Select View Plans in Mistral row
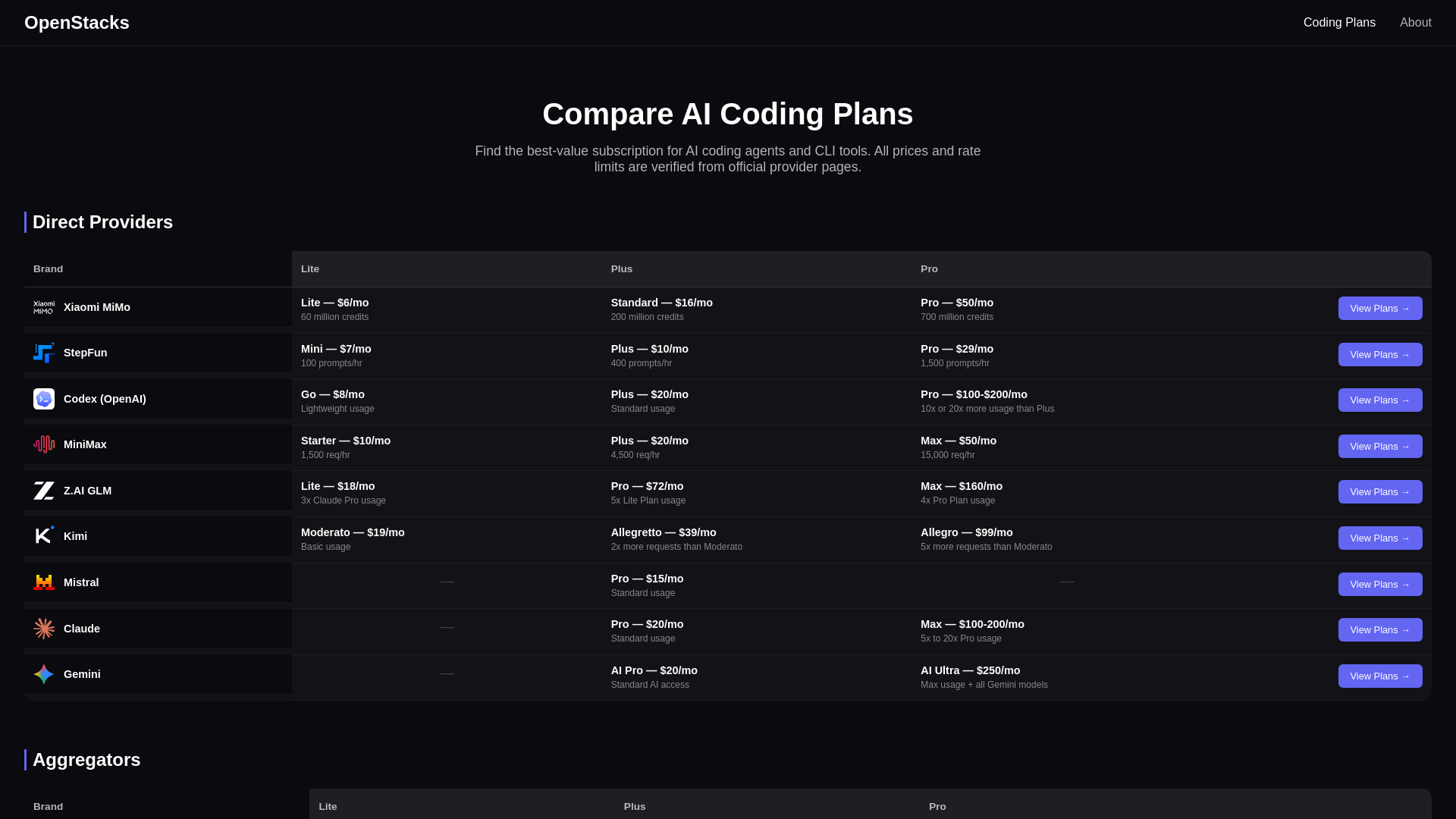 pos(1379,585)
